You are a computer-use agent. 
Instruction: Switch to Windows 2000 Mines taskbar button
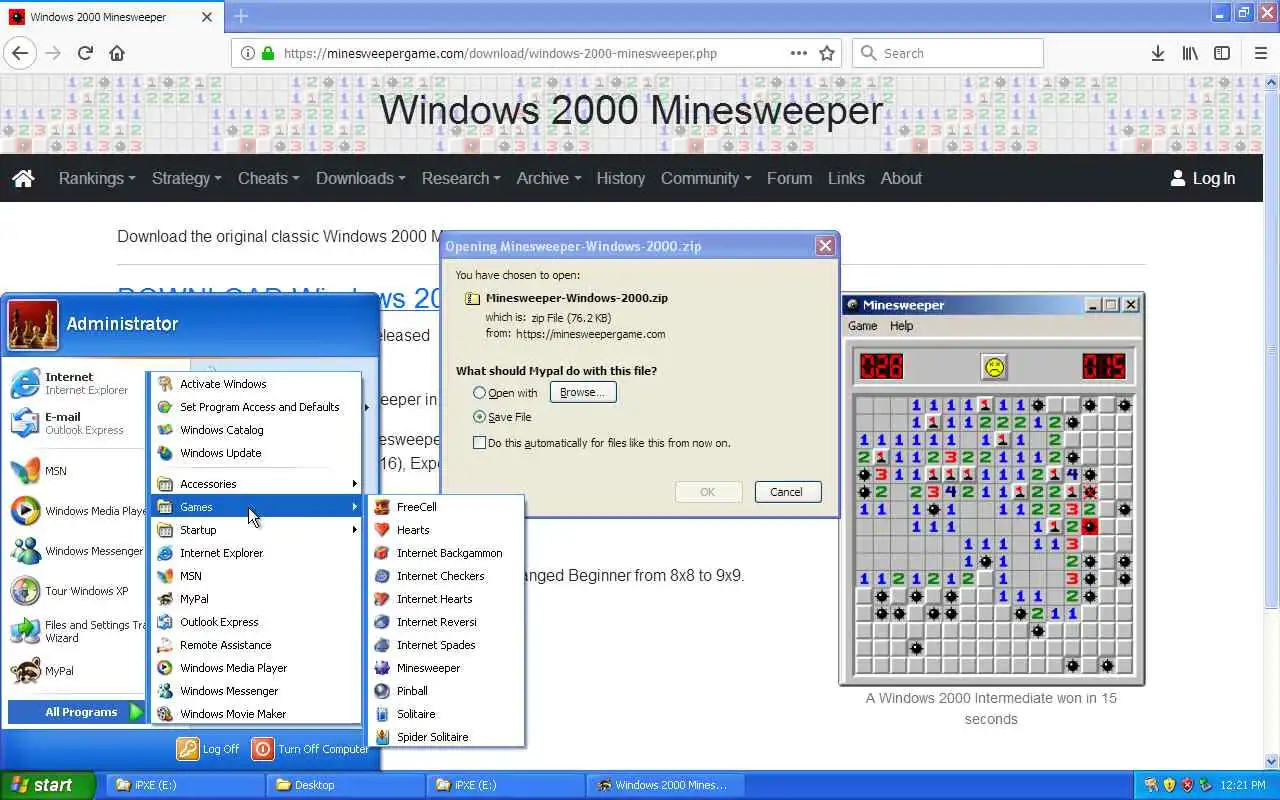(665, 785)
